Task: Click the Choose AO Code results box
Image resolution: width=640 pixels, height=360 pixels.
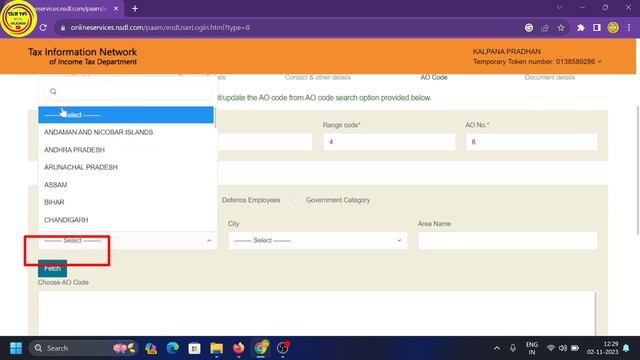Action: pos(317,313)
